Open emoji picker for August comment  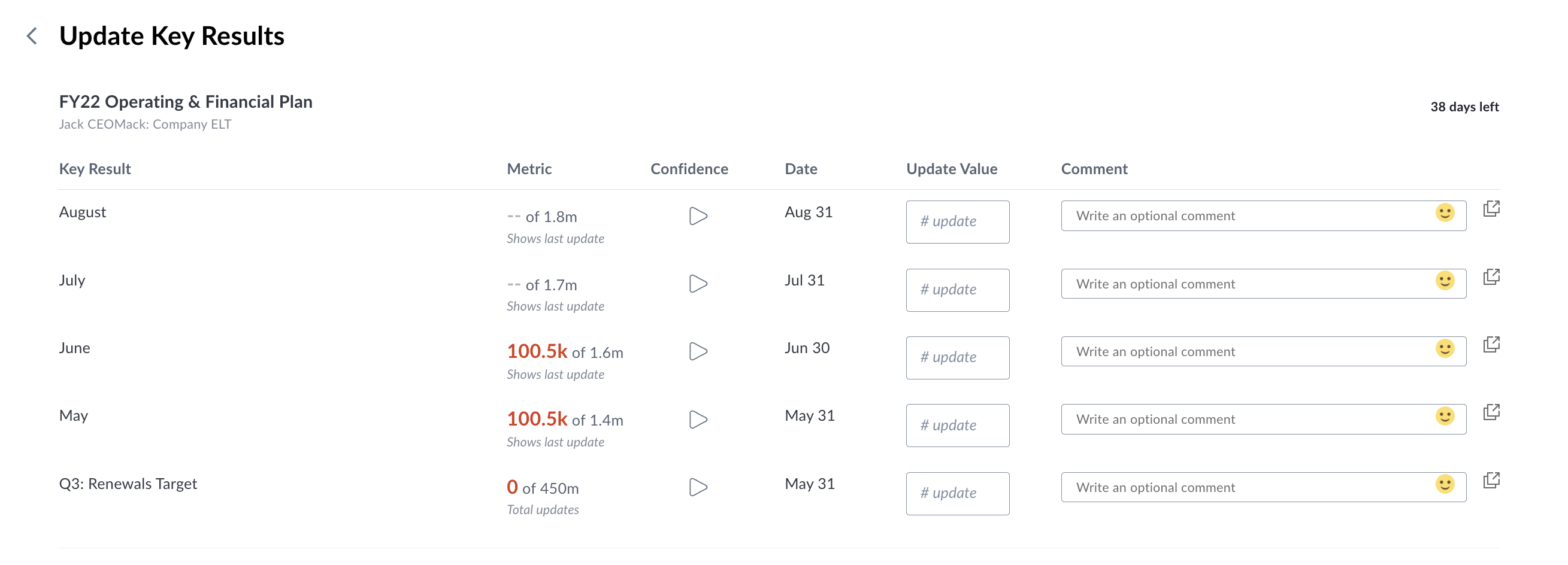tap(1445, 213)
